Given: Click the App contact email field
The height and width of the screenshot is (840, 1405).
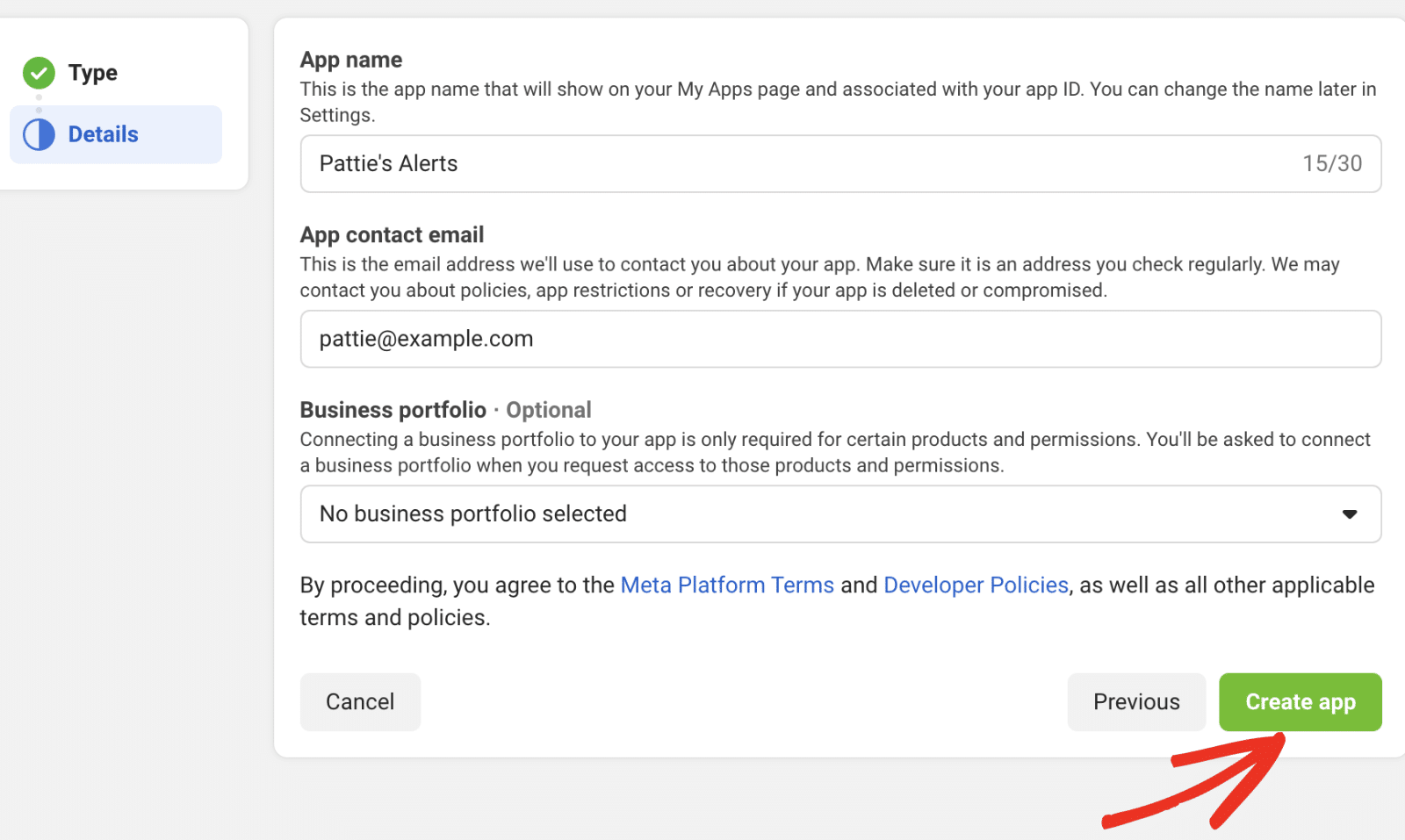Looking at the screenshot, I should pyautogui.click(x=840, y=339).
